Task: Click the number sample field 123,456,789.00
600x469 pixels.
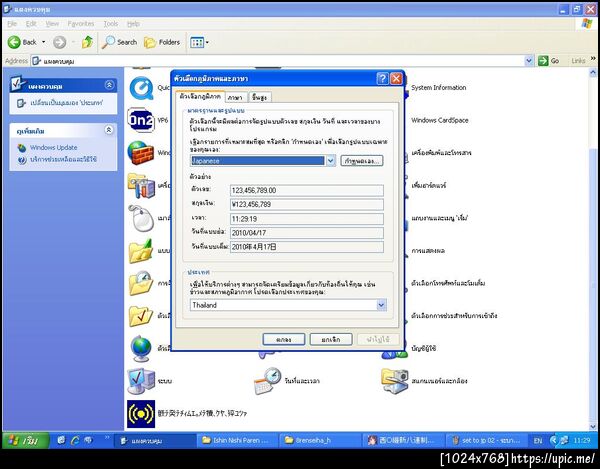Action: coord(307,190)
